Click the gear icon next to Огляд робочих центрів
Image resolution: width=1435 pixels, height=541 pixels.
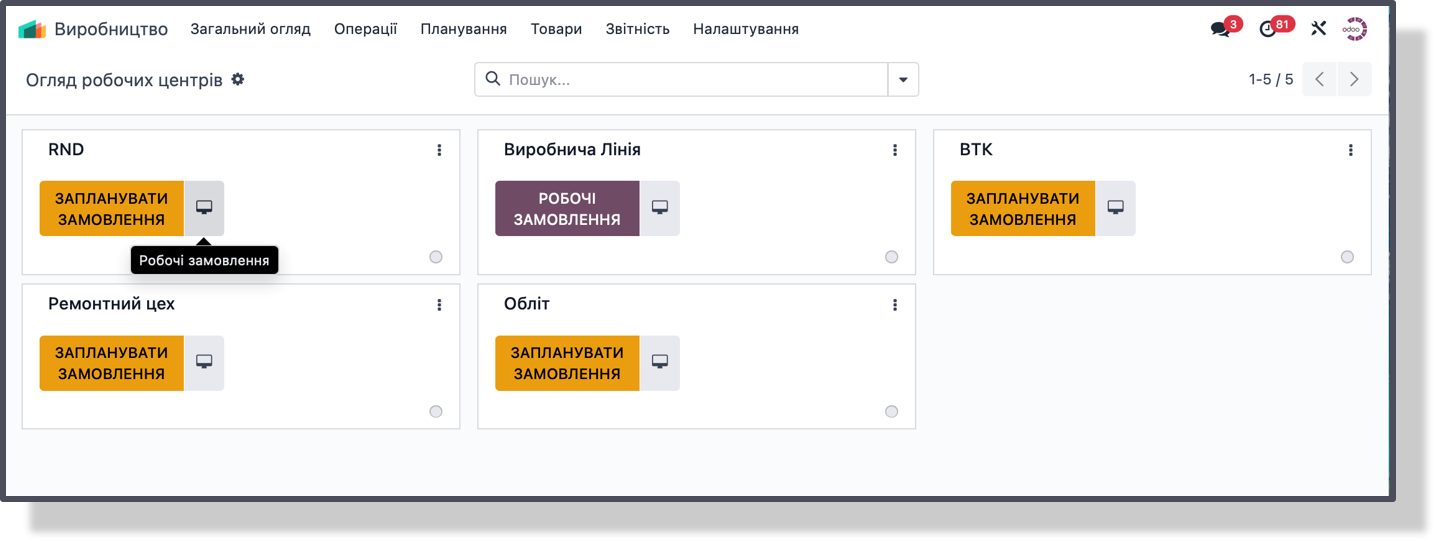pos(238,79)
